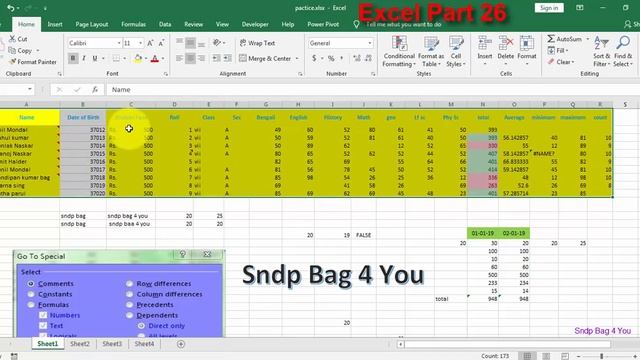The height and width of the screenshot is (360, 640).
Task: Switch to Sheet3 tab
Action: 112,344
